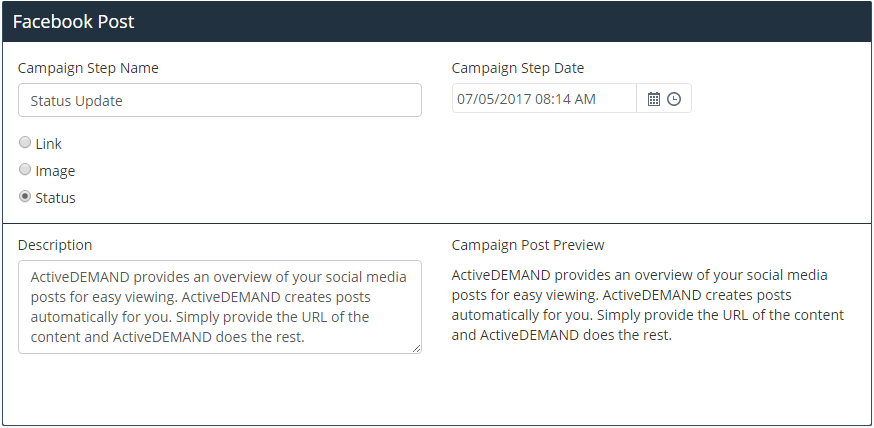Click the Campaign Post Preview heading
The width and height of the screenshot is (874, 428).
[528, 245]
